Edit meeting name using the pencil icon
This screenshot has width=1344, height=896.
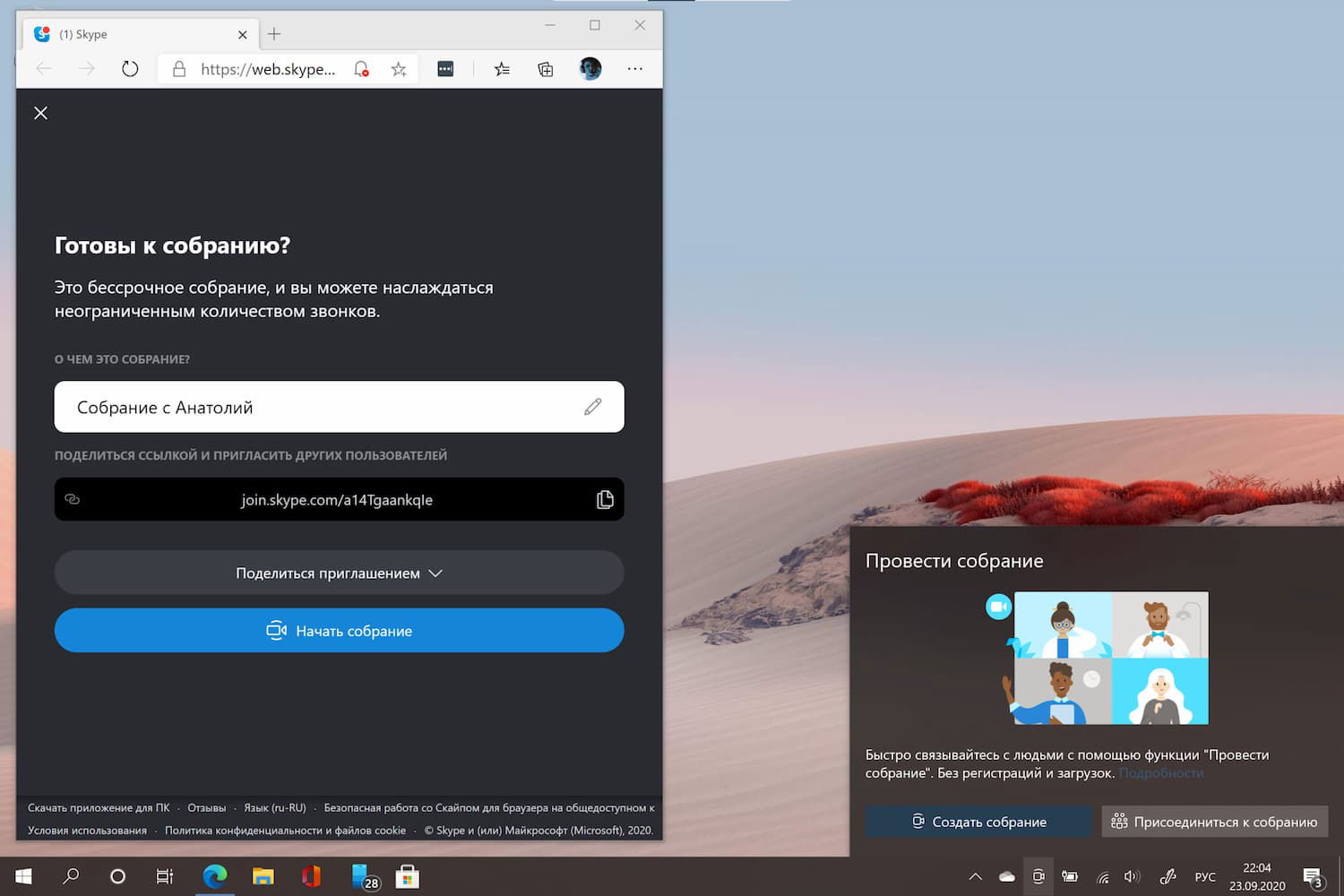pos(592,407)
